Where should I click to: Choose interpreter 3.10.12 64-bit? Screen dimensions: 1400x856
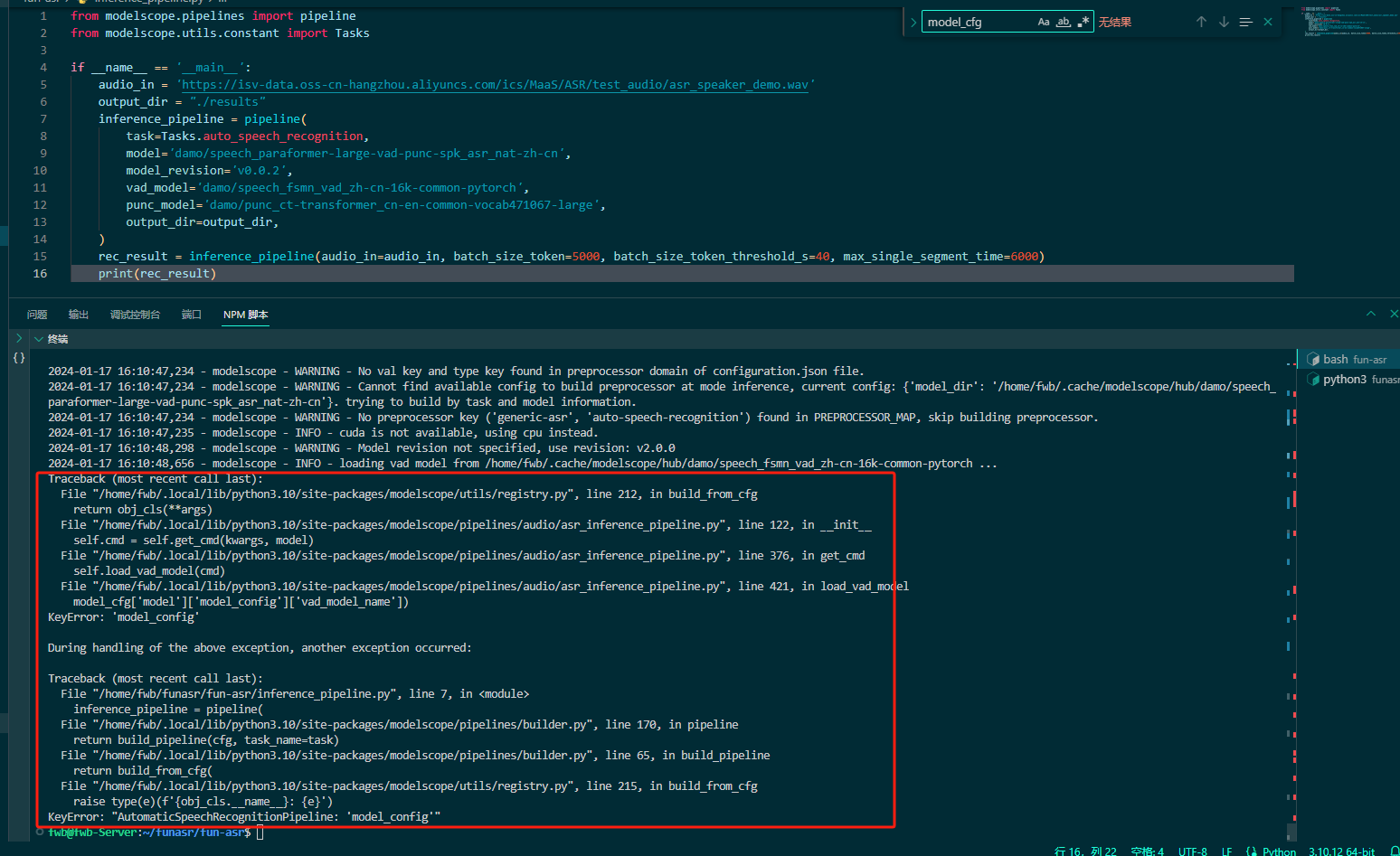(x=1341, y=851)
